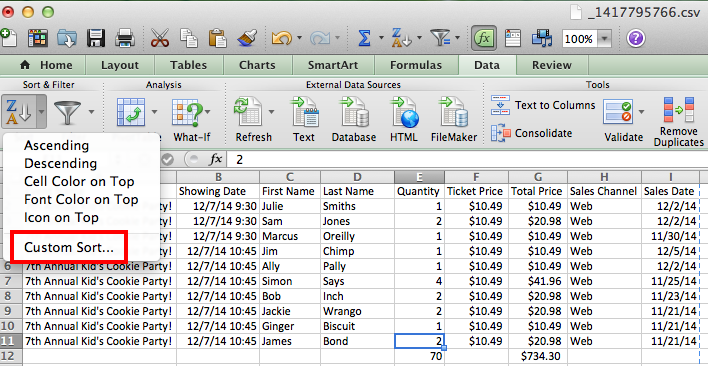Viewport: 708px width, 366px height.
Task: Expand the AutoSum dropdown arrow
Action: (382, 38)
